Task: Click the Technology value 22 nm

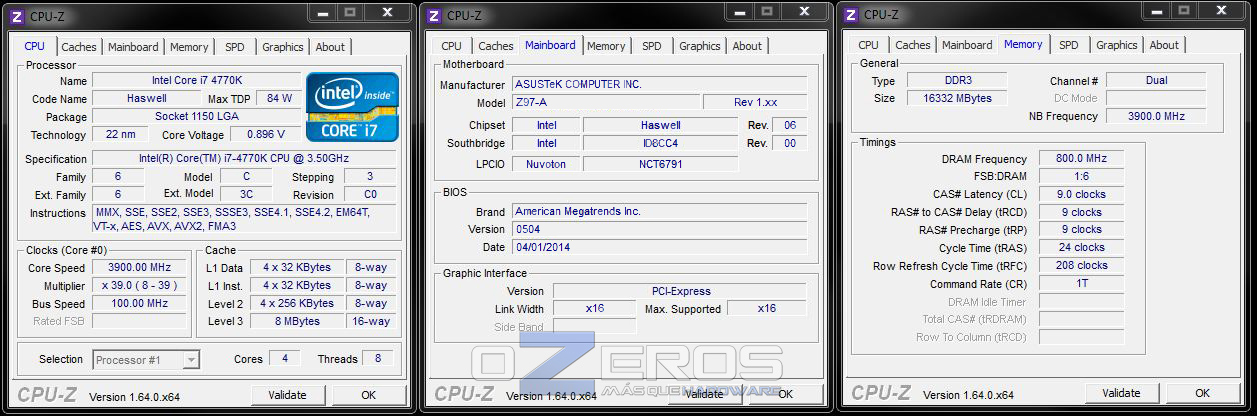Action: [x=120, y=134]
